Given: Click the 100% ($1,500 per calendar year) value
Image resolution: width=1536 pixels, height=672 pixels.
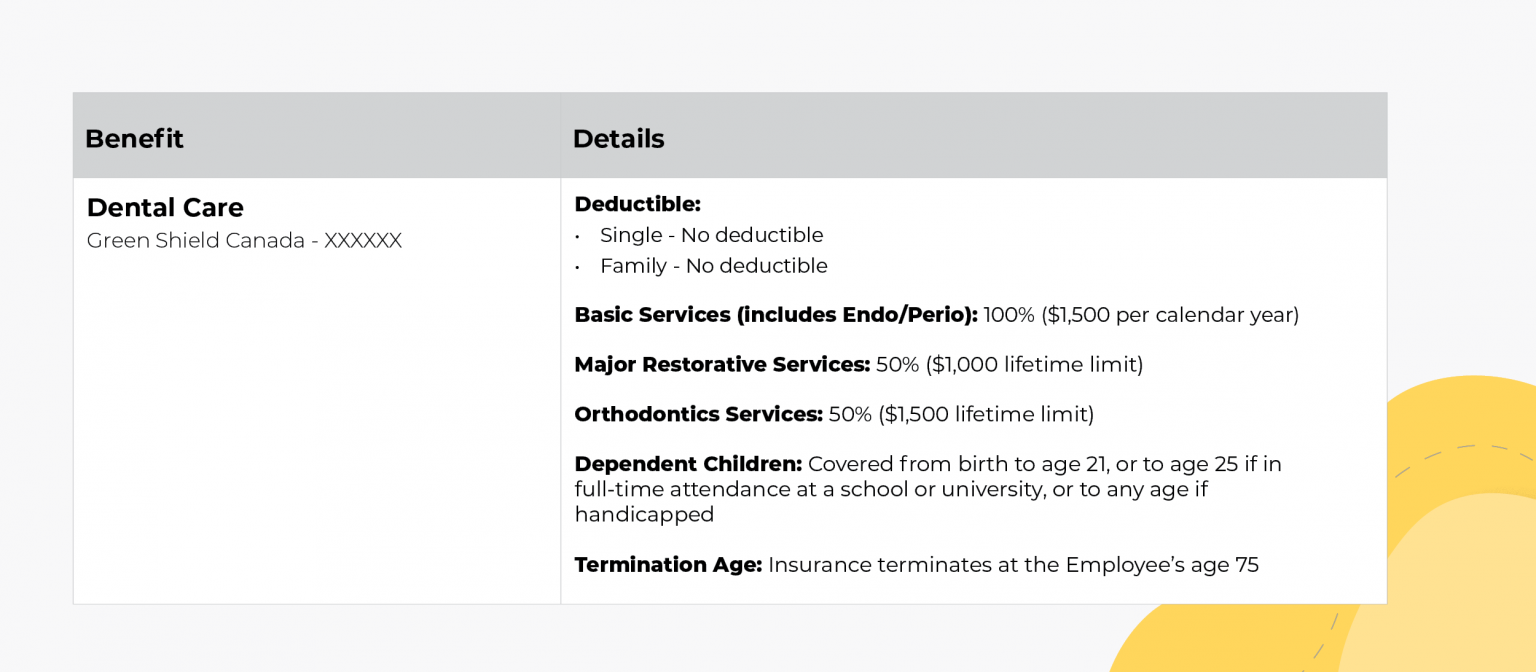Looking at the screenshot, I should tap(1141, 315).
